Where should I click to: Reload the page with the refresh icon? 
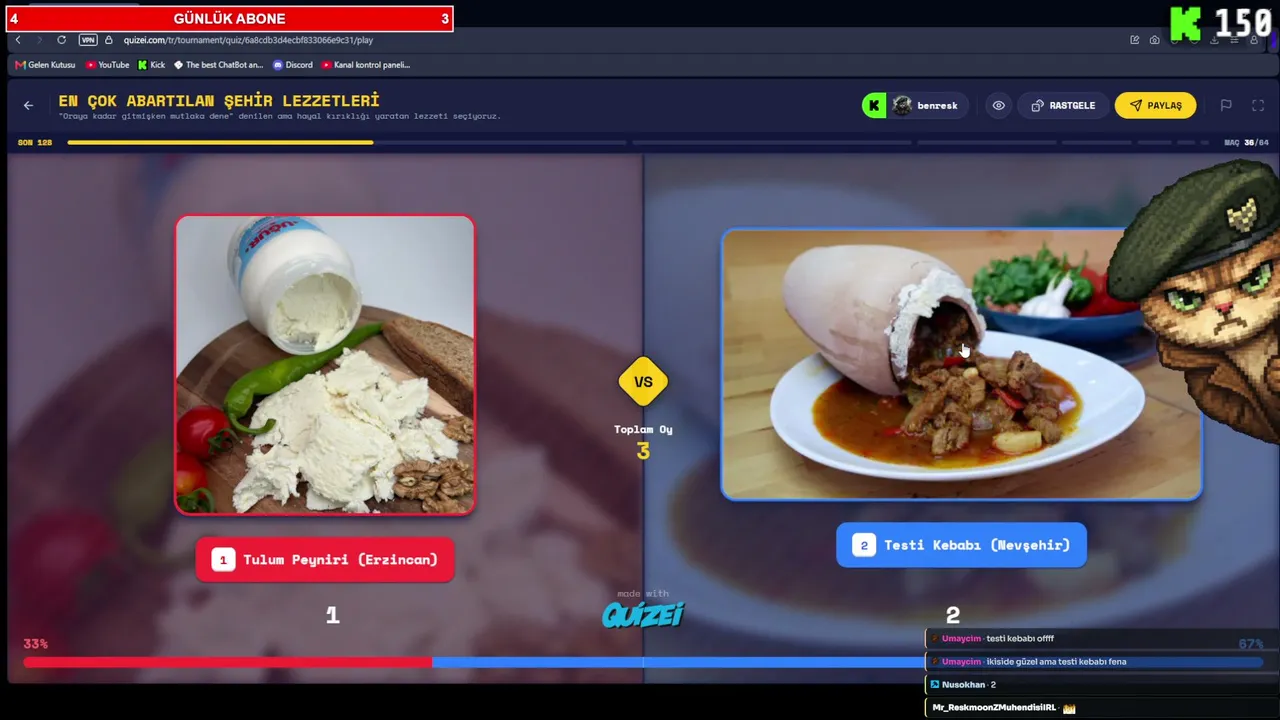point(62,40)
